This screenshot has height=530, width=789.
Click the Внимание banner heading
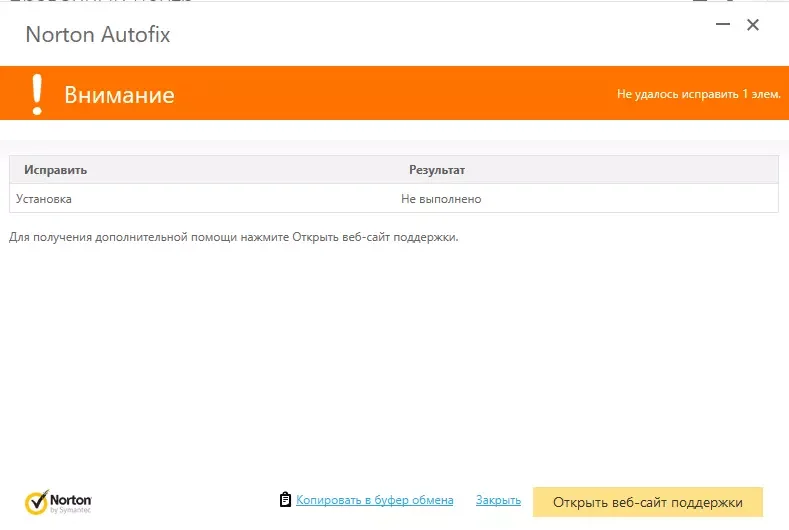pyautogui.click(x=119, y=95)
